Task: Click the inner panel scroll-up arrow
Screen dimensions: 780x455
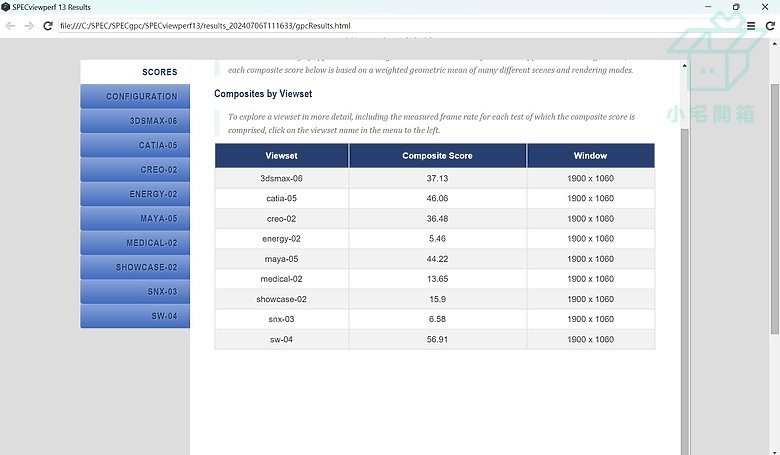Action: tap(684, 66)
